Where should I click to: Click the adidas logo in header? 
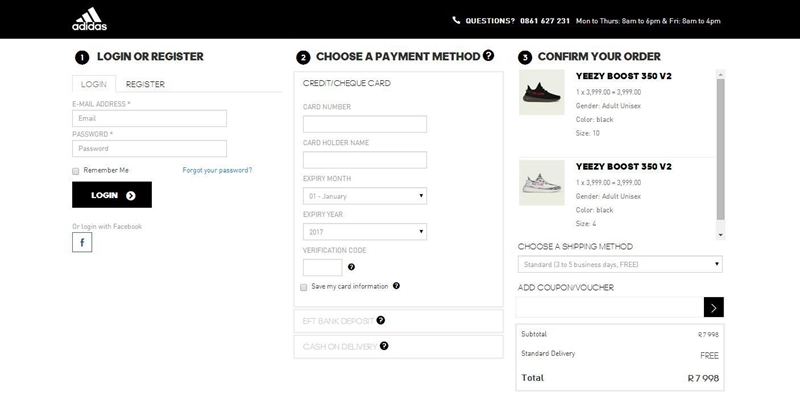(86, 19)
